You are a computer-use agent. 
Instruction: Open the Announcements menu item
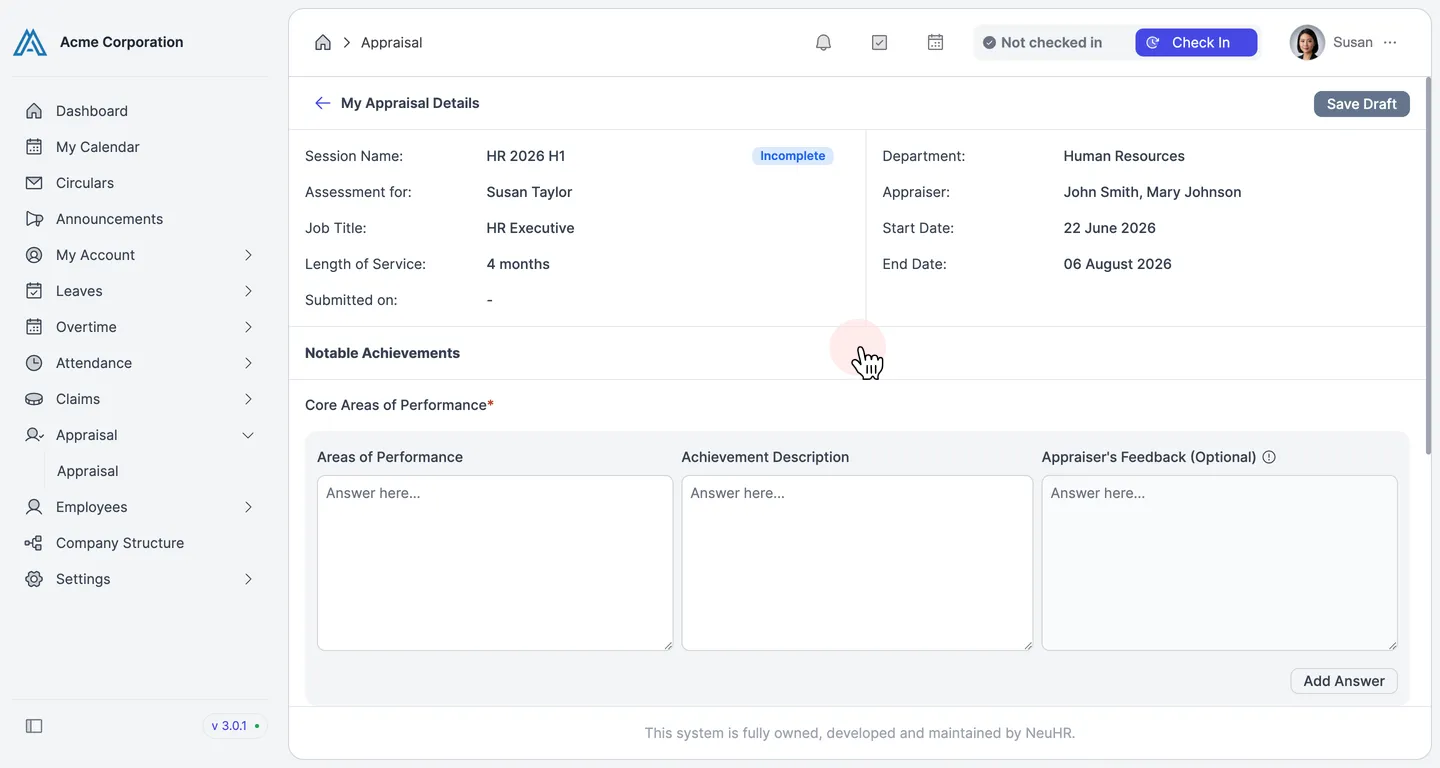coord(140,219)
